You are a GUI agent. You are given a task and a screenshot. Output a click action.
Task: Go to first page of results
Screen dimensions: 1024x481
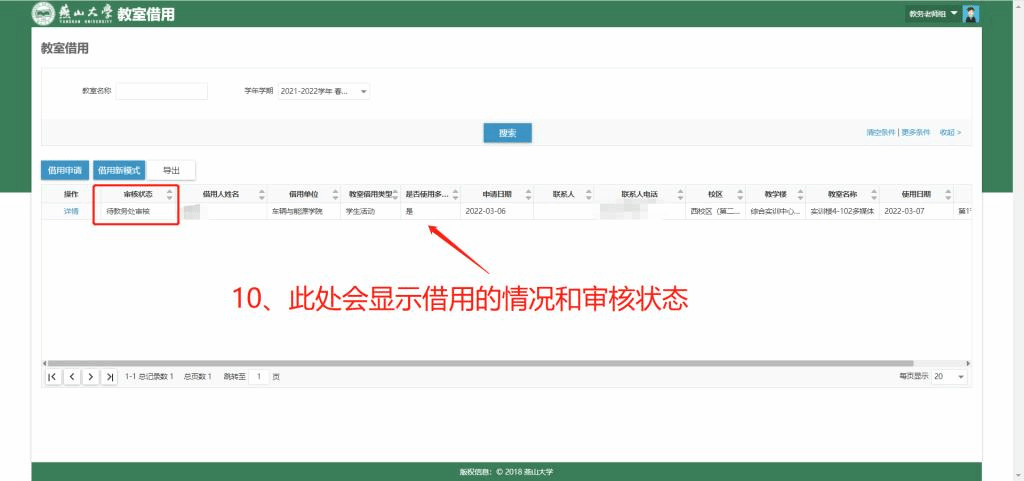click(x=53, y=376)
